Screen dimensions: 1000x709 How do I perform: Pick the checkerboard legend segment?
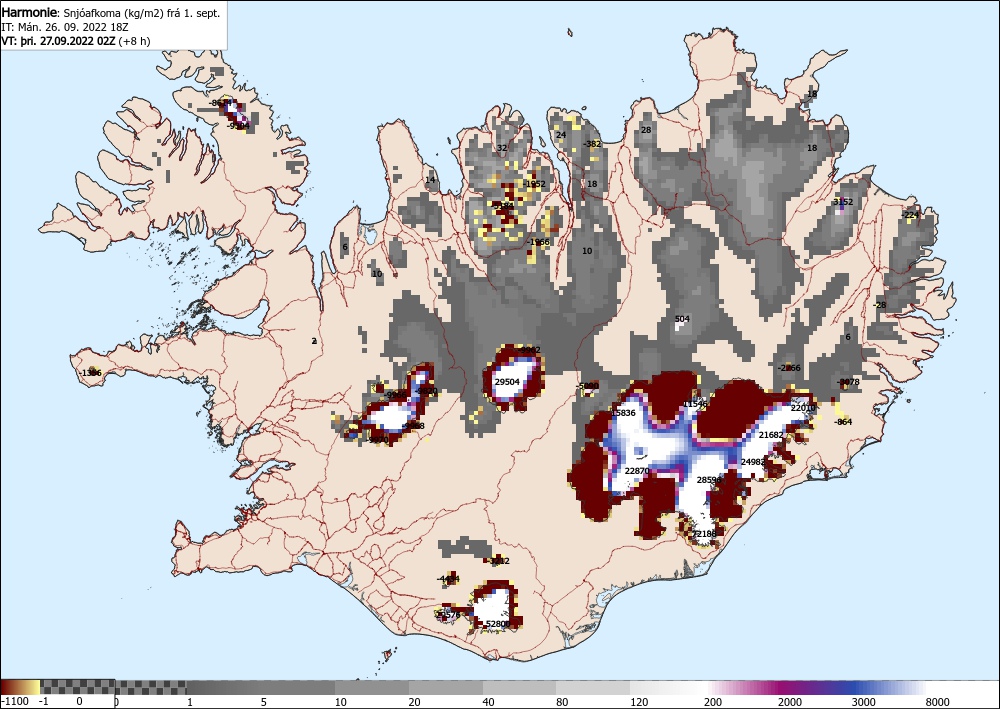[x=114, y=687]
